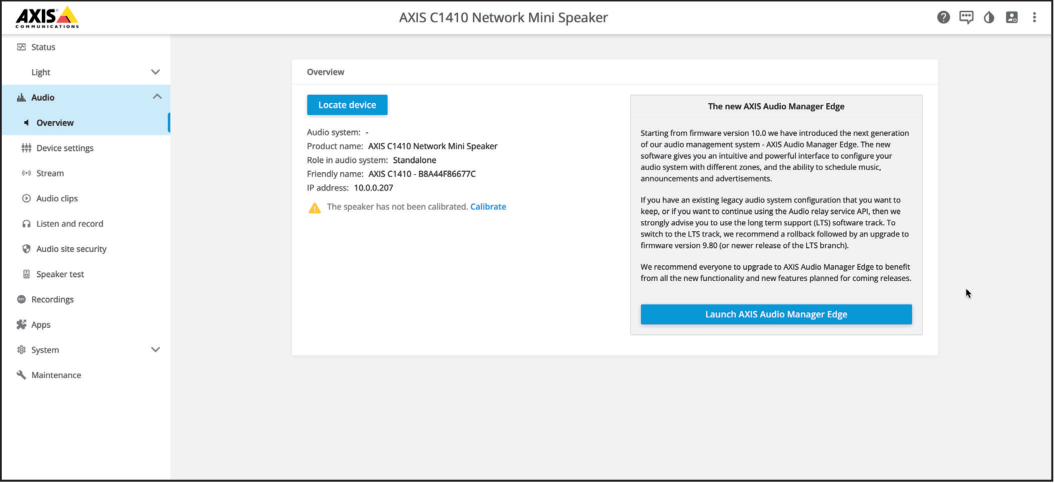The image size is (1055, 483).
Task: Open the Audio clips section
Action: (x=57, y=198)
